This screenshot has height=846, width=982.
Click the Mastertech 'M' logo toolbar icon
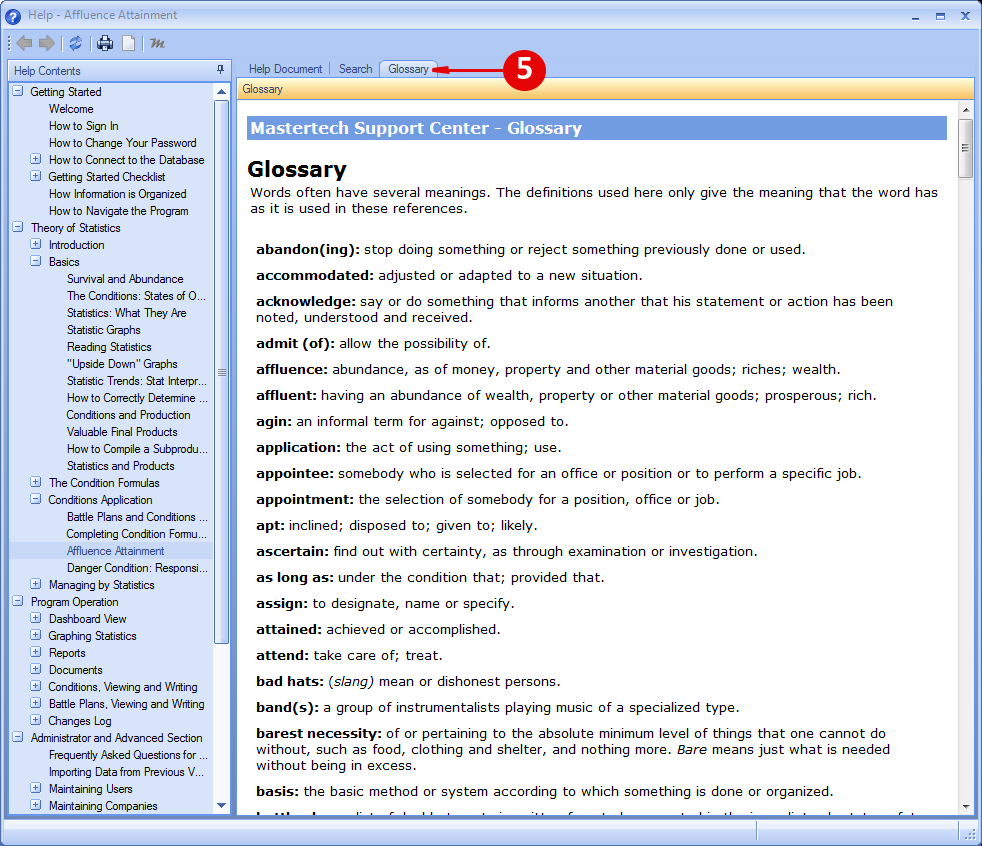point(157,43)
